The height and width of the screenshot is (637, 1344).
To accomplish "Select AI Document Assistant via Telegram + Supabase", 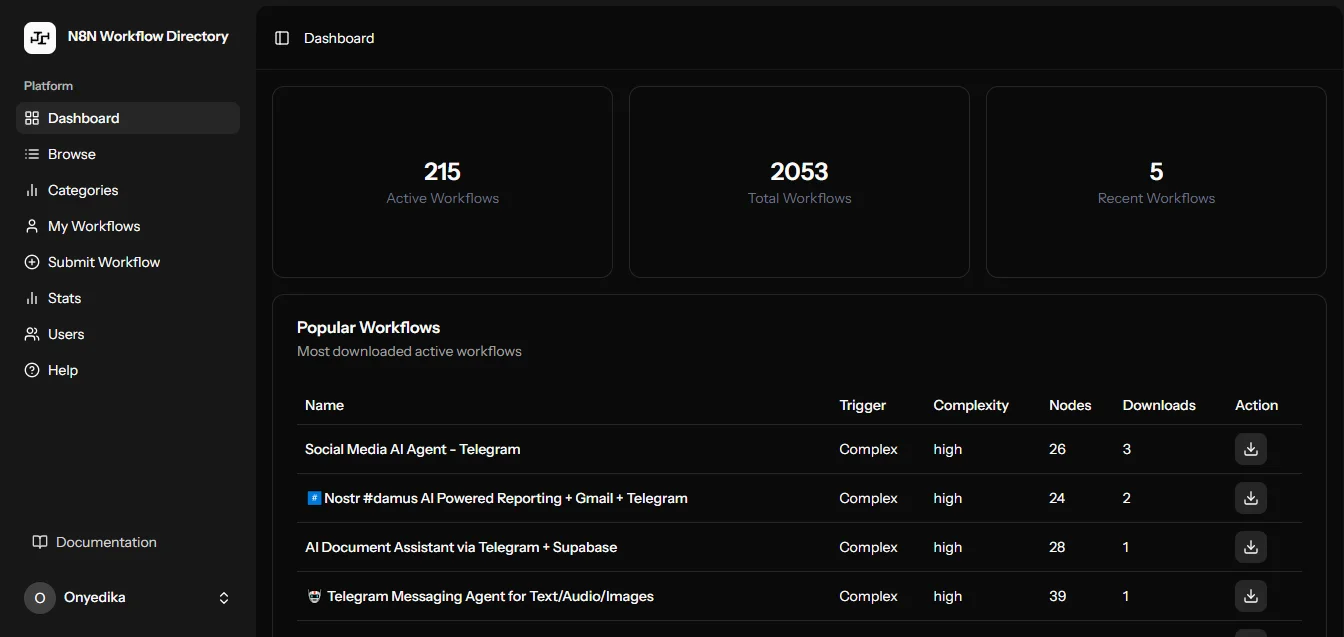I will (461, 547).
